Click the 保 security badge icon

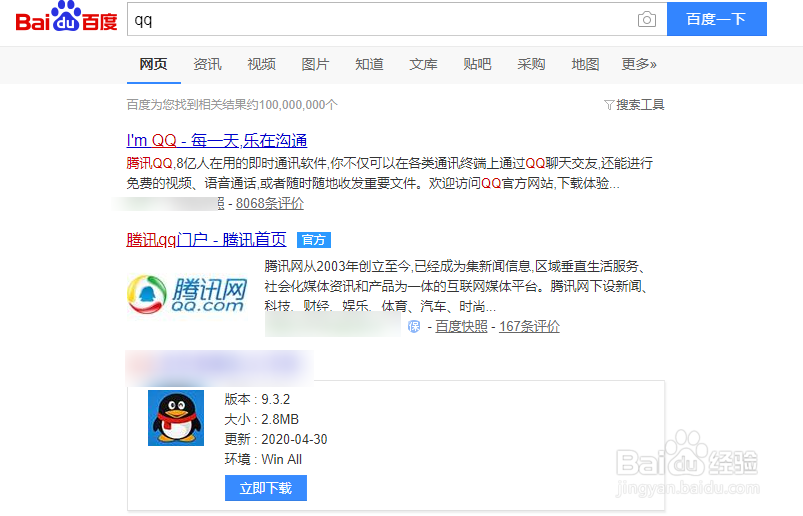[x=414, y=327]
